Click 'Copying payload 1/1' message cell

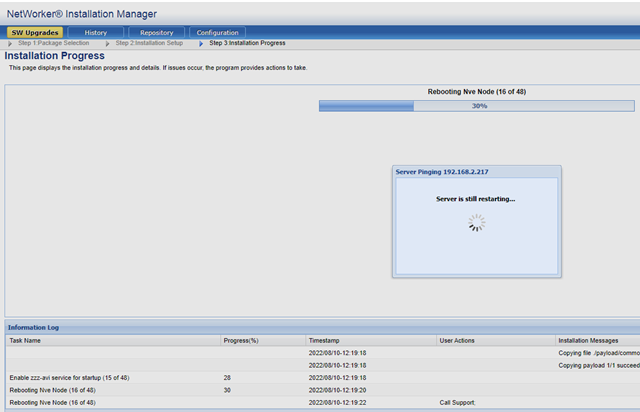(598, 365)
